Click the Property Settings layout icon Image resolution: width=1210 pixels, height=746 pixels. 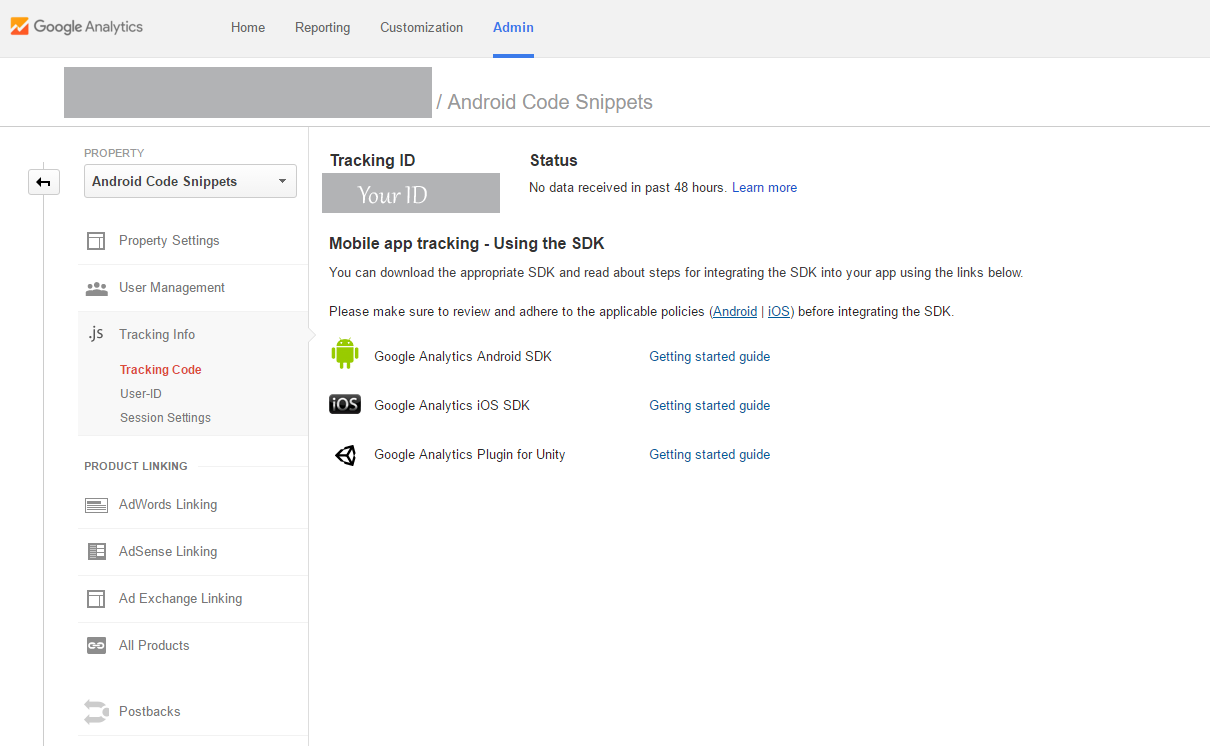[96, 241]
